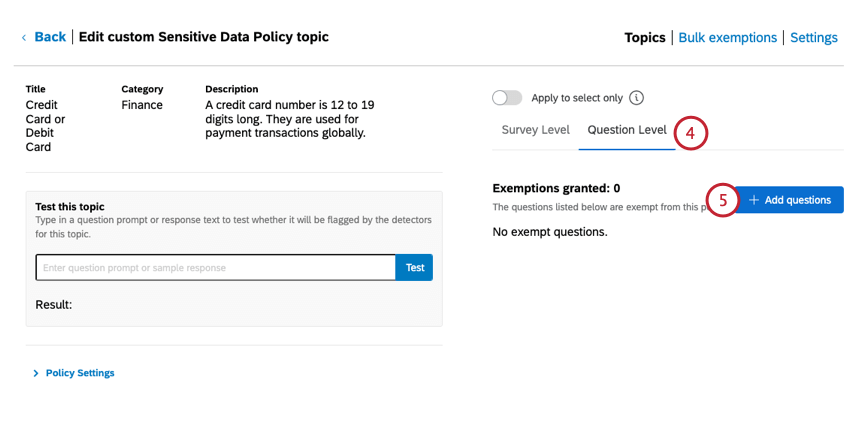Screen dimensions: 850x425
Task: Toggle the Apply to select only switch
Action: coord(508,98)
